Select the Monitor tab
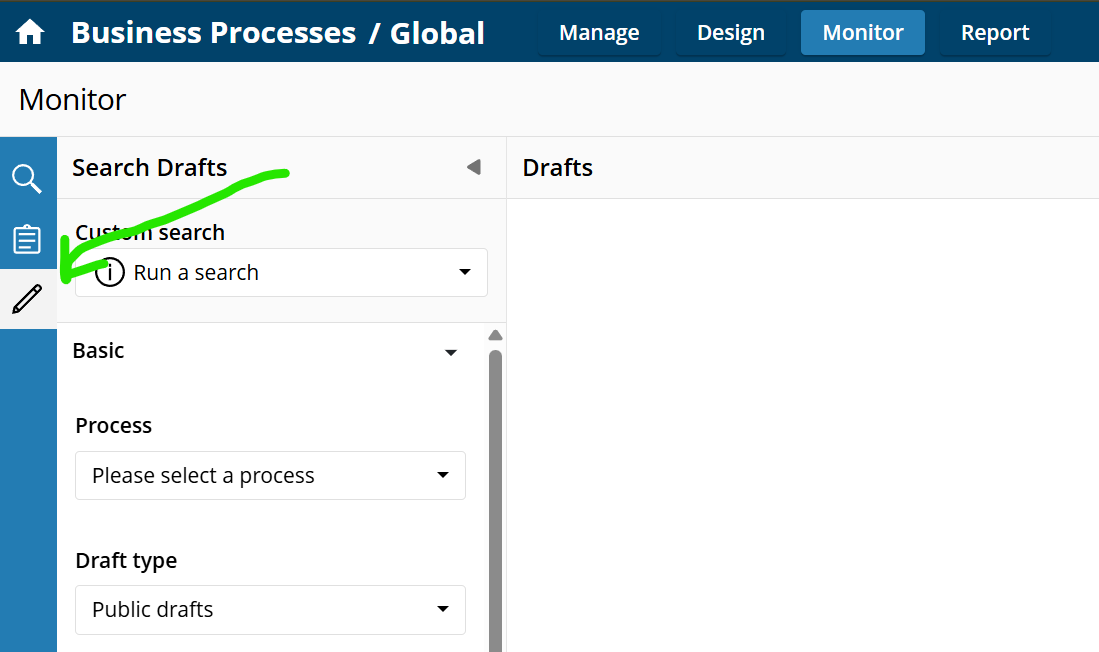 coord(863,33)
